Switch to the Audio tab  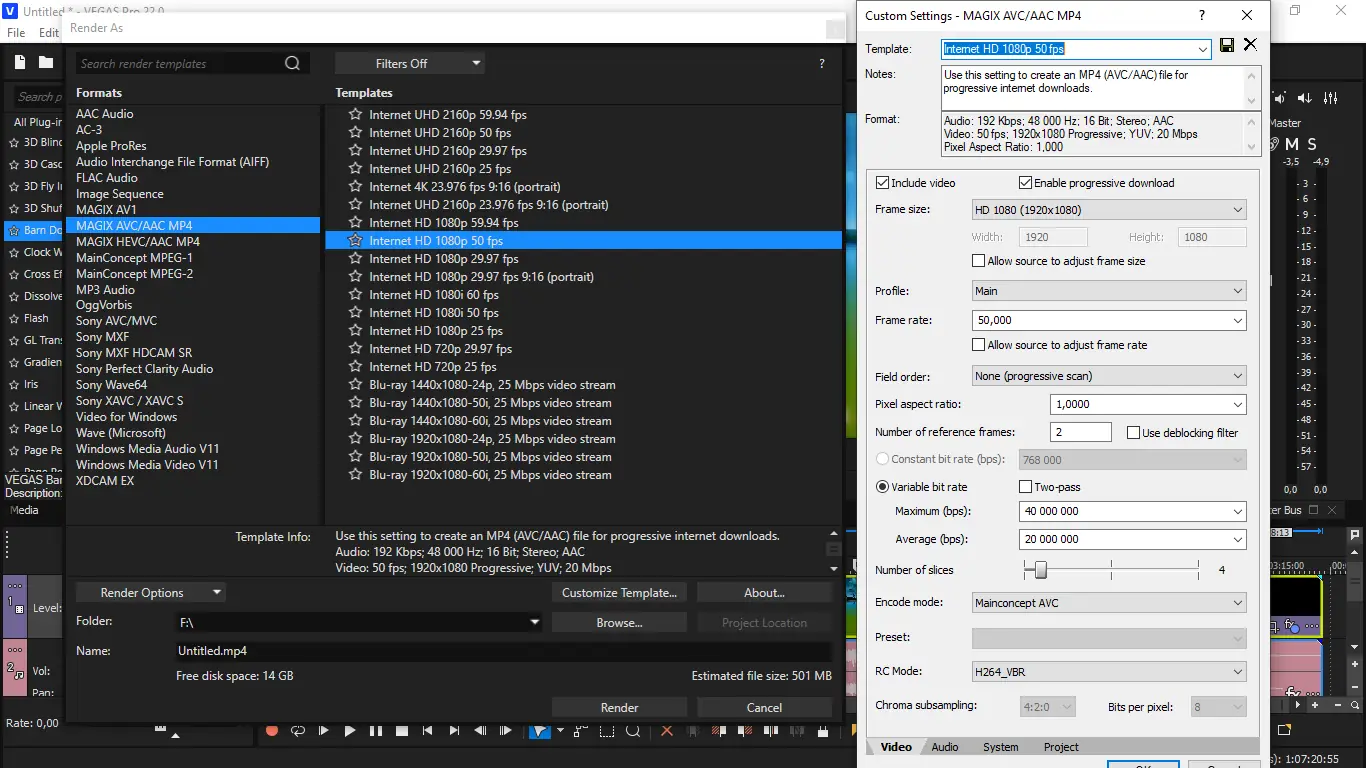point(945,747)
